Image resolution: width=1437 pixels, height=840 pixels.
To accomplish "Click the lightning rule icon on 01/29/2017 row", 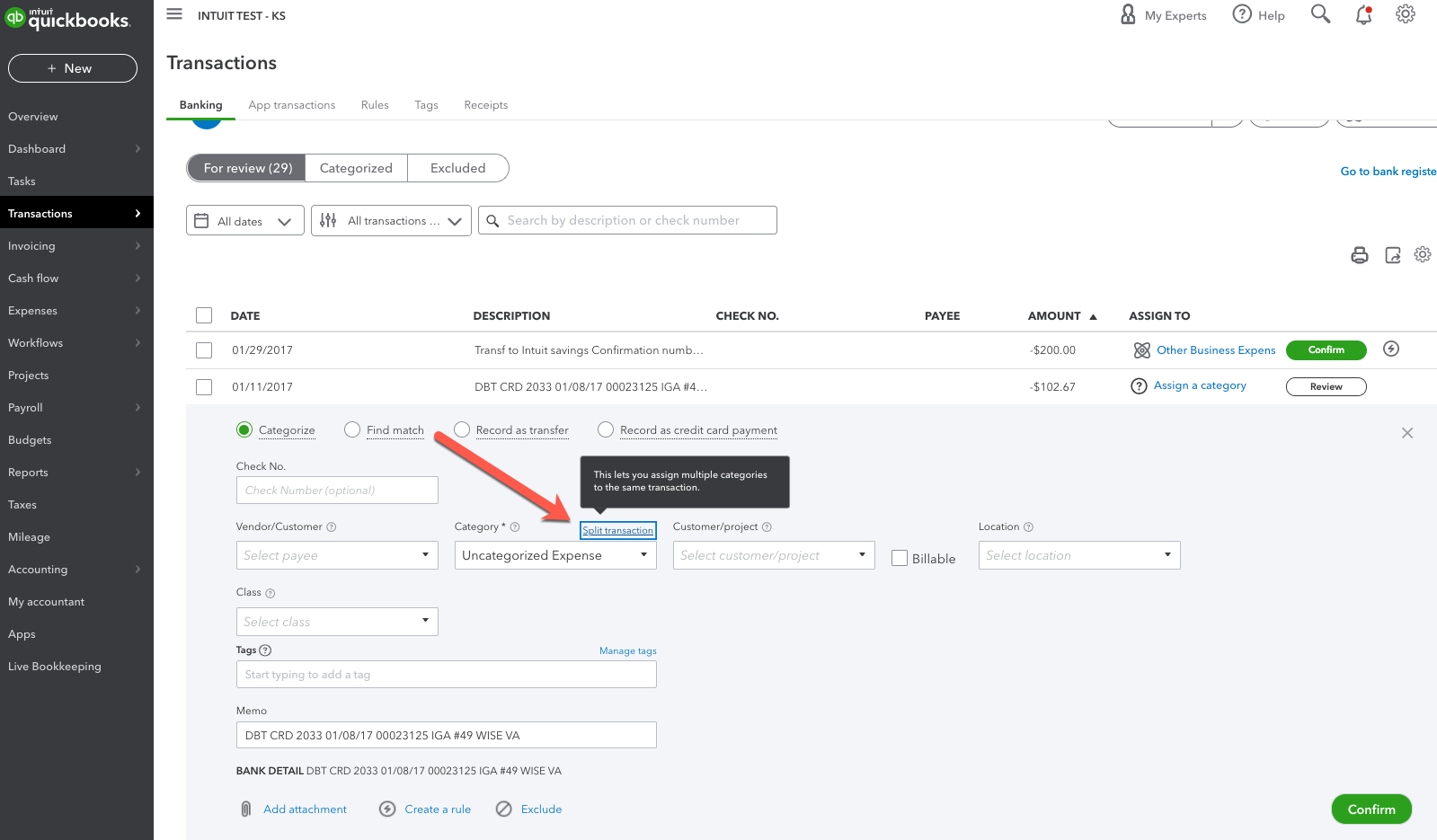I will tap(1391, 349).
